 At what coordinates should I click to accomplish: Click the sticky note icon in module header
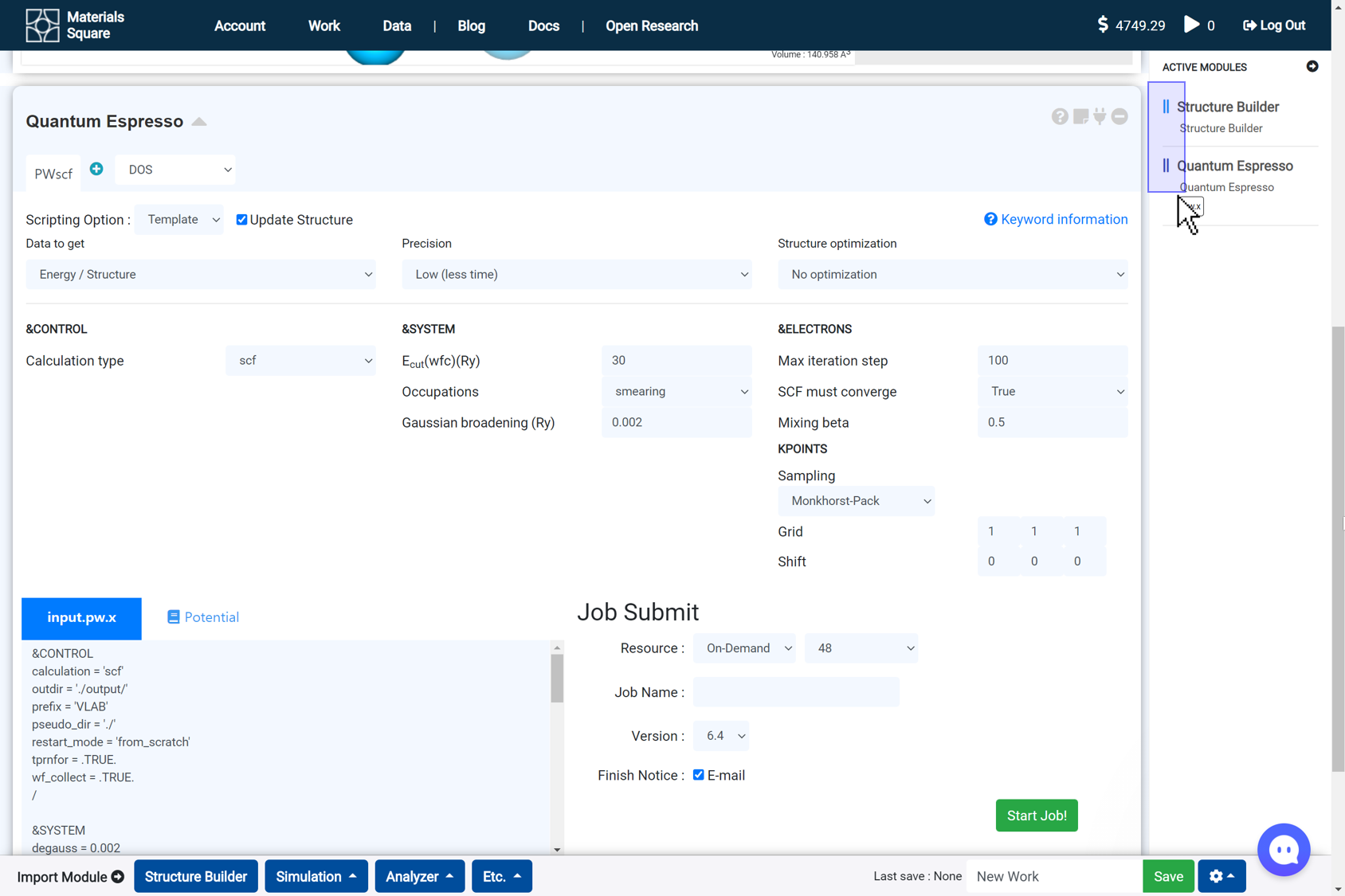pos(1080,117)
